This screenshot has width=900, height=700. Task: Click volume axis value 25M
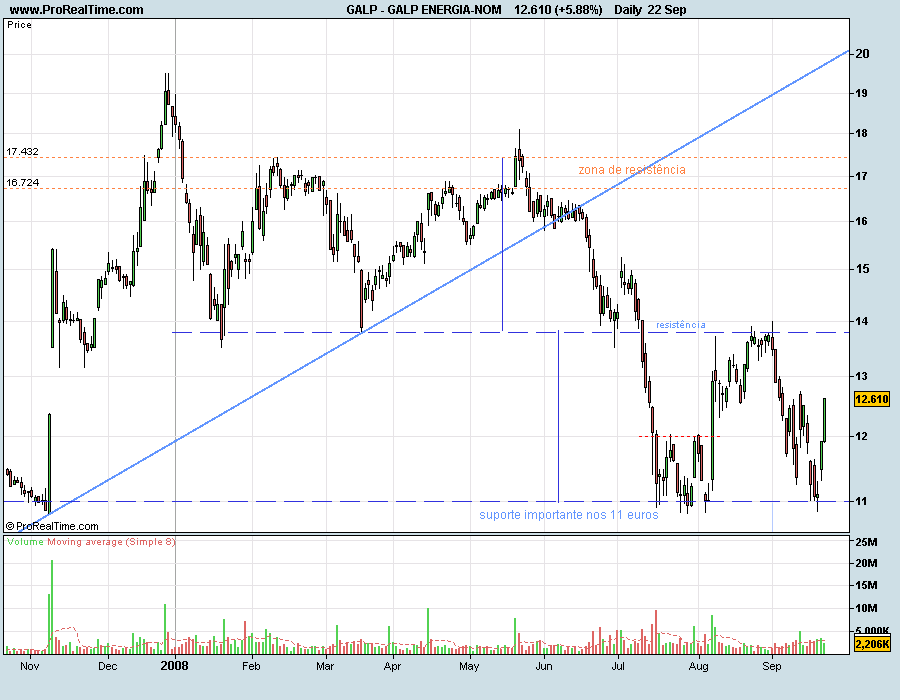click(866, 542)
